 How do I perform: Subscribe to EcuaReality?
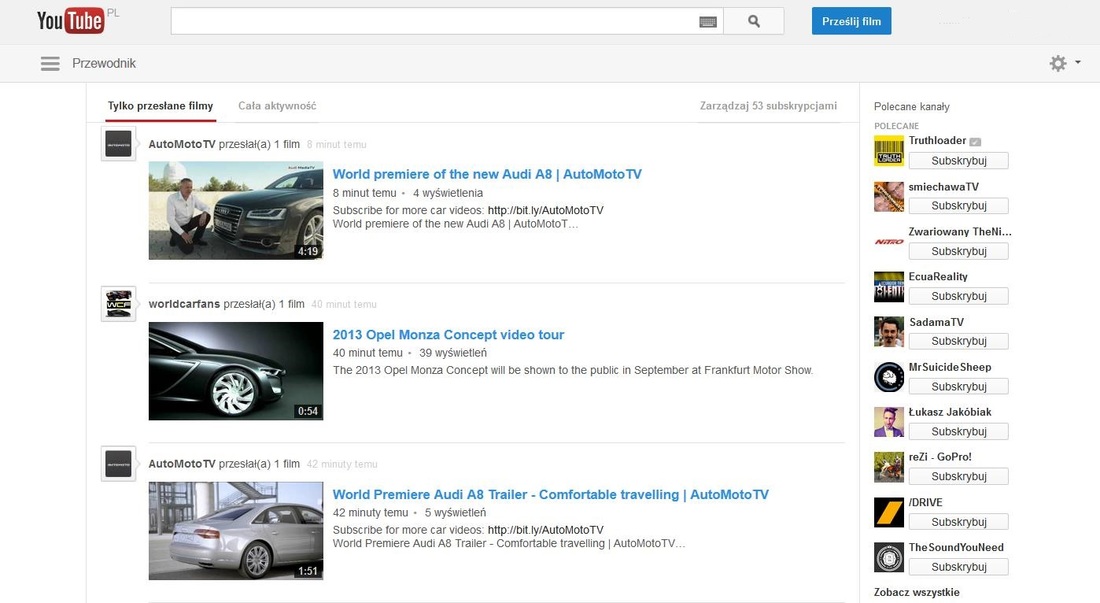[959, 296]
